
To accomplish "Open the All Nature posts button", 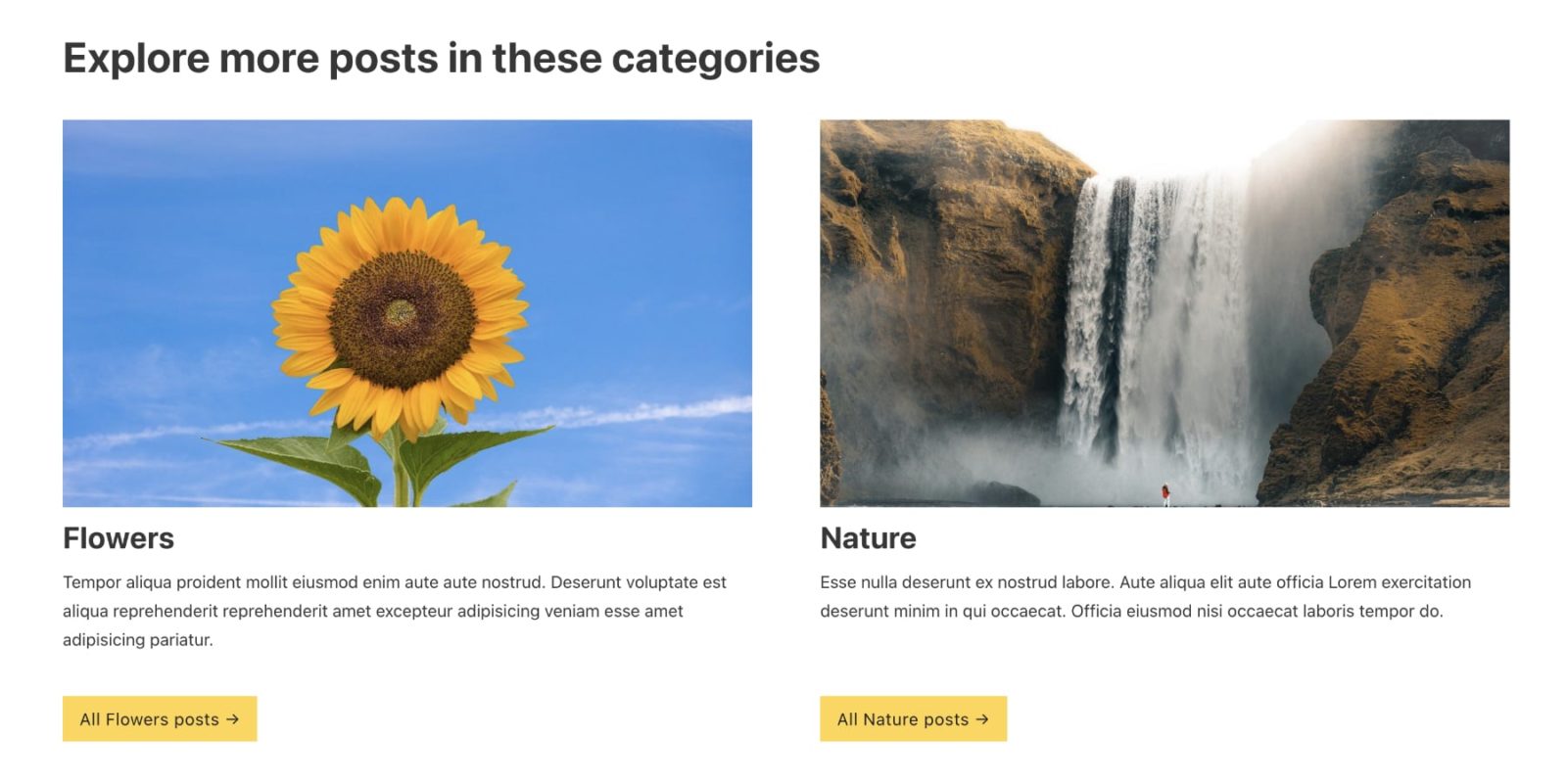I will point(913,719).
